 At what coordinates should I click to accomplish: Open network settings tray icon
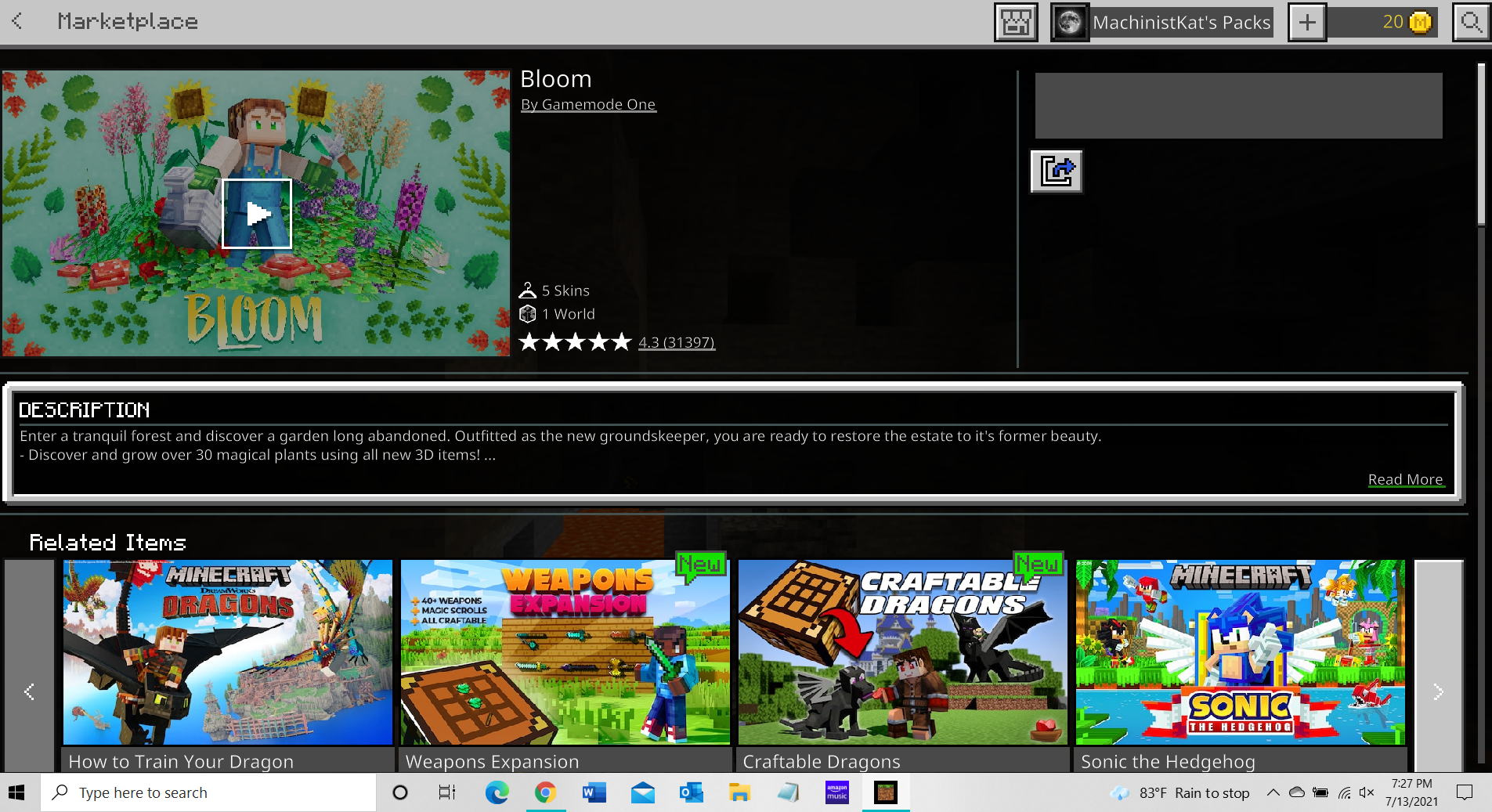point(1344,792)
